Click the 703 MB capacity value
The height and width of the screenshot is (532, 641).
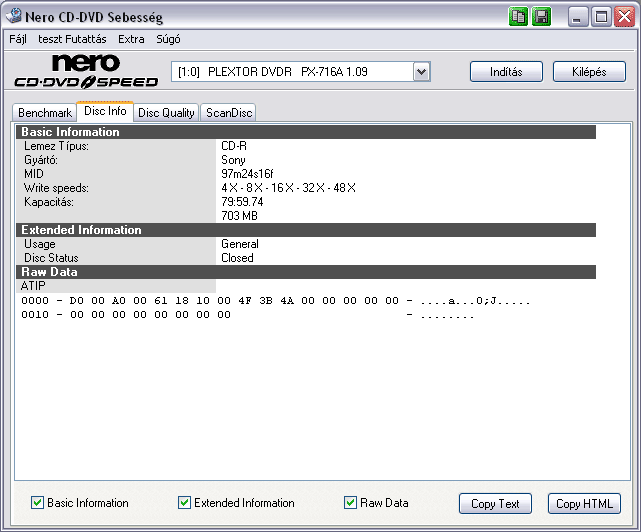click(239, 215)
